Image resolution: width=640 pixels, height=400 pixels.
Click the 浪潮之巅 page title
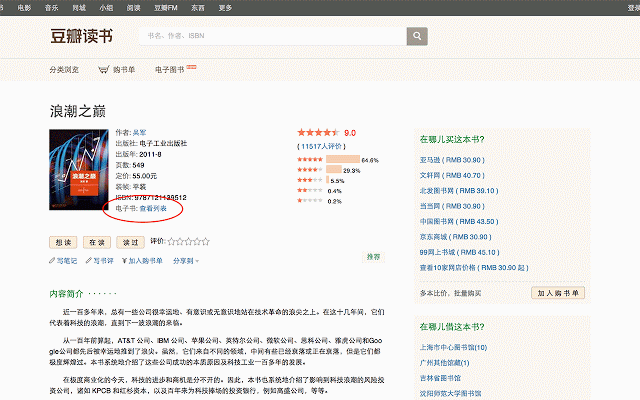coord(78,111)
